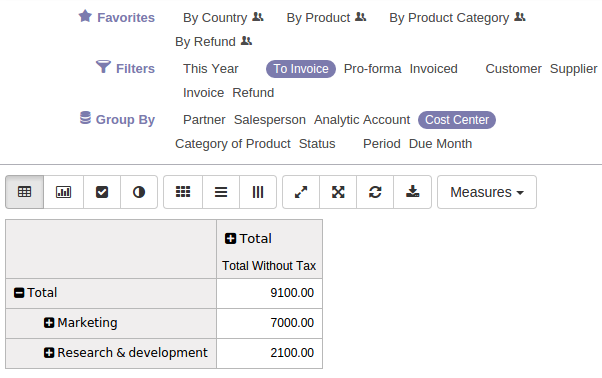The height and width of the screenshot is (378, 602).
Task: Expand the Research & development row
Action: [x=49, y=353]
